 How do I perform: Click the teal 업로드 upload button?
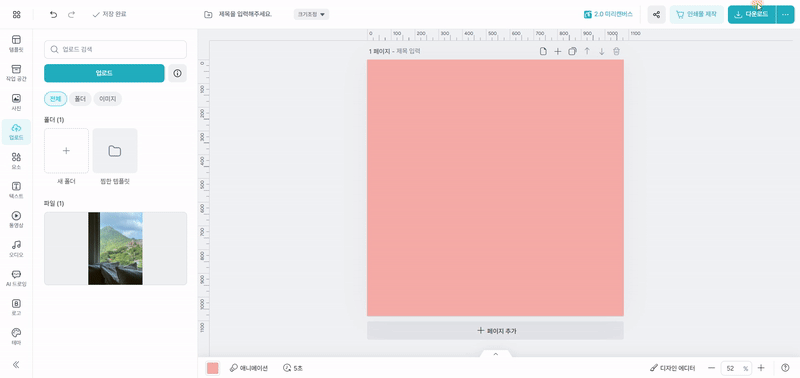(104, 73)
